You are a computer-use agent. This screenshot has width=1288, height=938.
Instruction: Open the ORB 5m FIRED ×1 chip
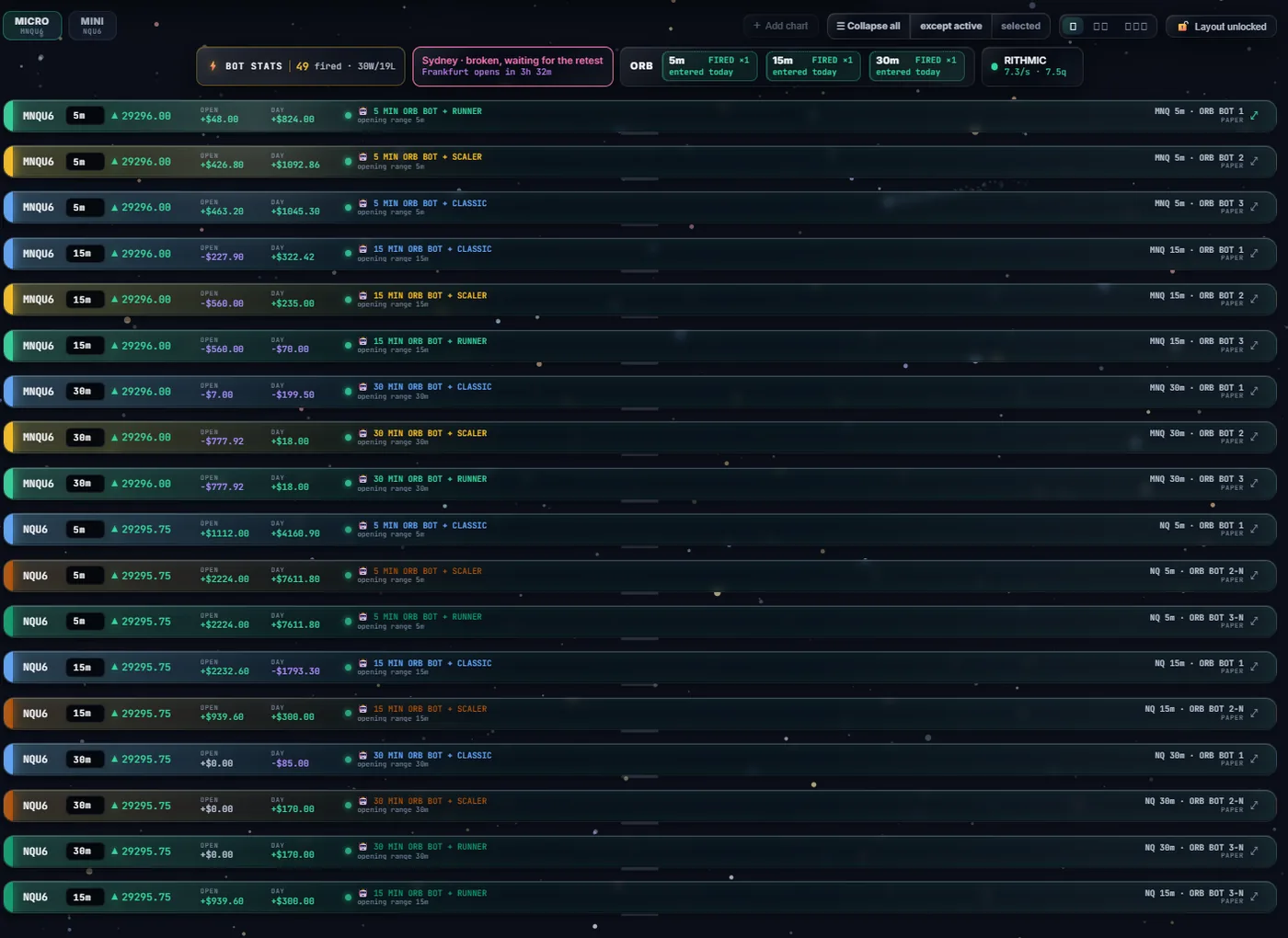click(709, 66)
